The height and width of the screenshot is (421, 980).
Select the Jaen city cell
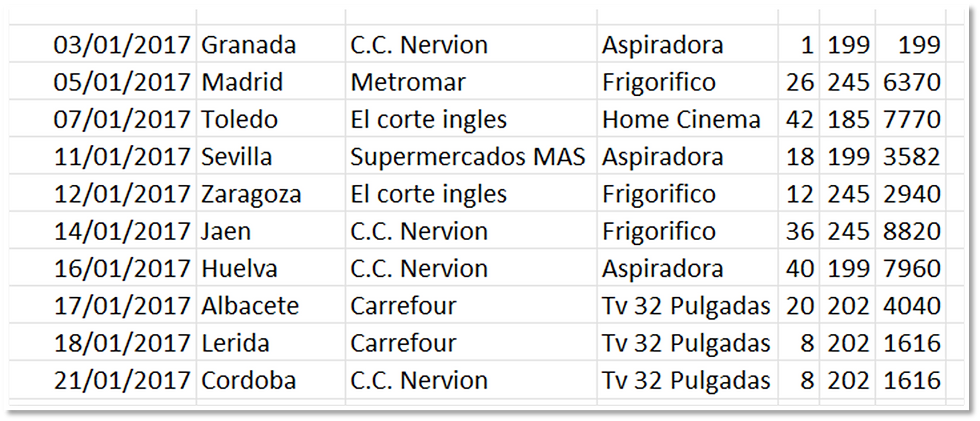[271, 232]
